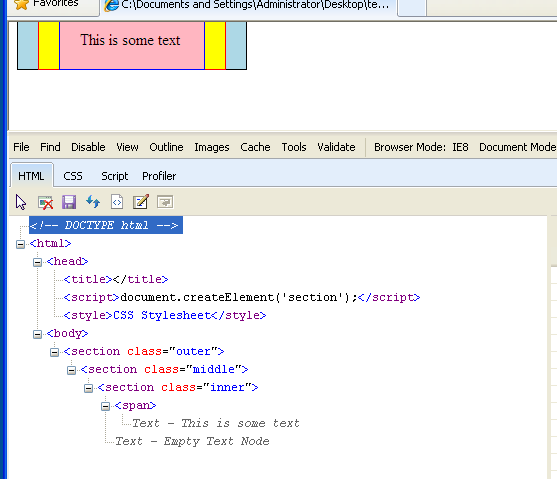Viewport: 557px width, 479px height.
Task: Click Browser Mode: IE8 button
Action: pyautogui.click(x=421, y=147)
